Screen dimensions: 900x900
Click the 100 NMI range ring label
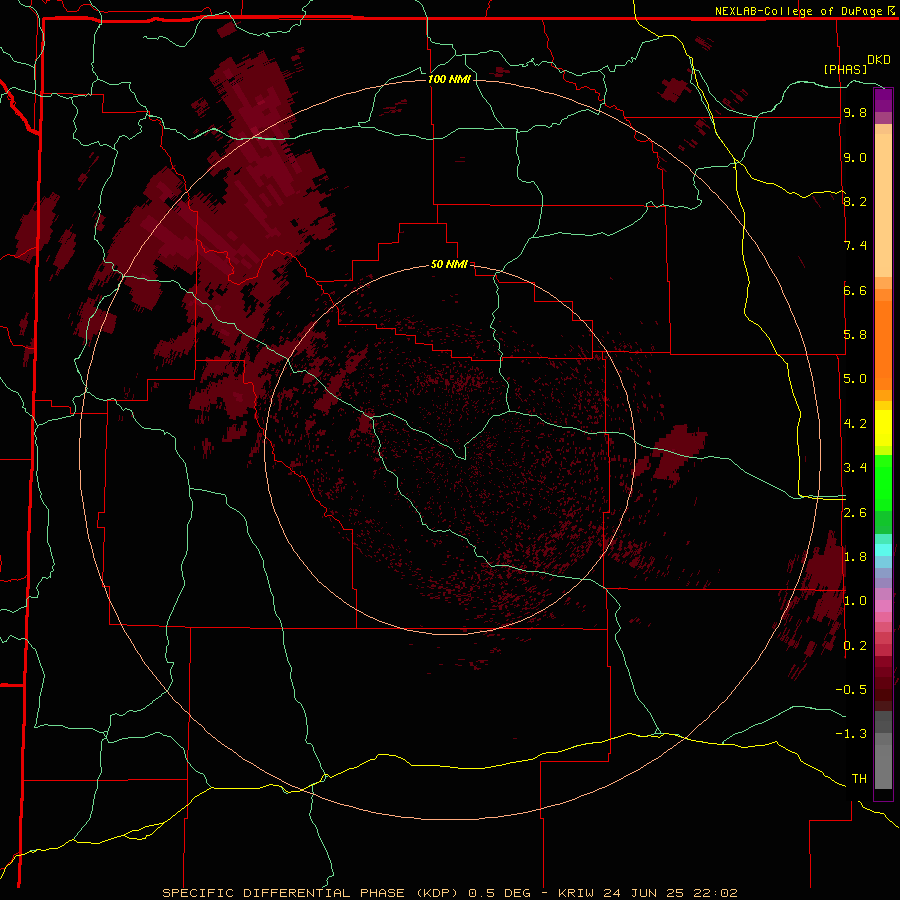[x=449, y=79]
